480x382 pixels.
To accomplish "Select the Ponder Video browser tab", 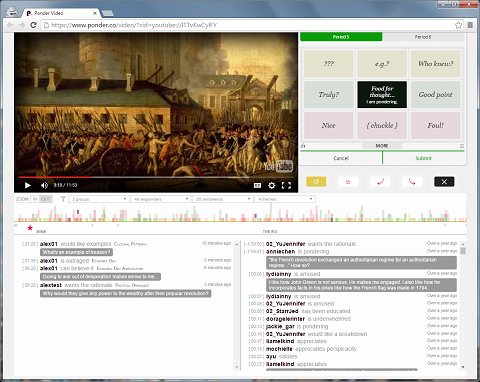I will 60,13.
